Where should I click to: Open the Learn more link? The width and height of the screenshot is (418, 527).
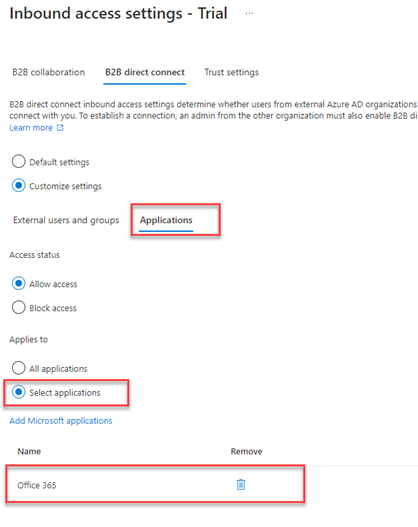click(x=31, y=128)
